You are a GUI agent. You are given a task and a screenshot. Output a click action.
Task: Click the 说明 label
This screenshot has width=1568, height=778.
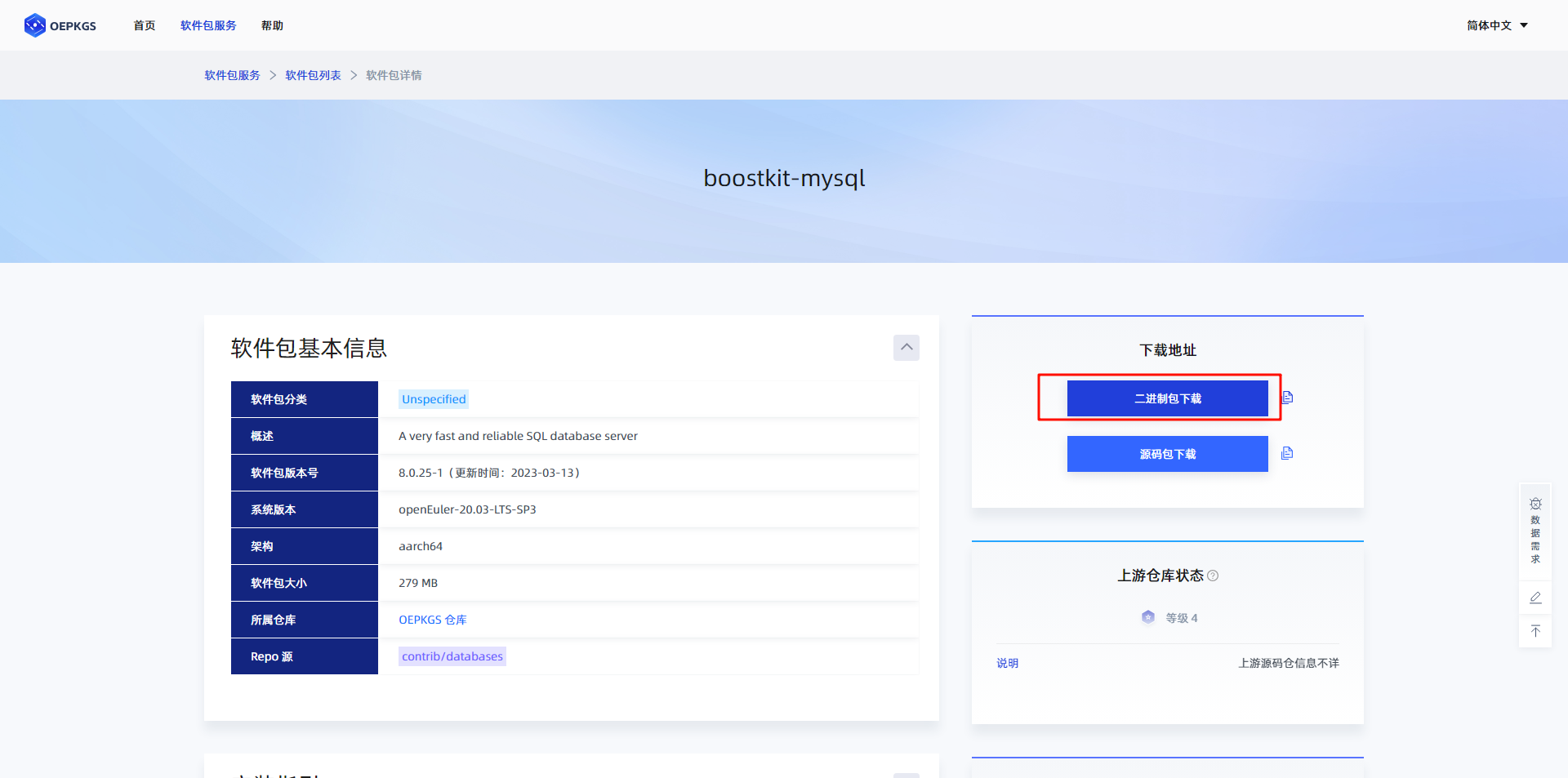tap(1007, 663)
